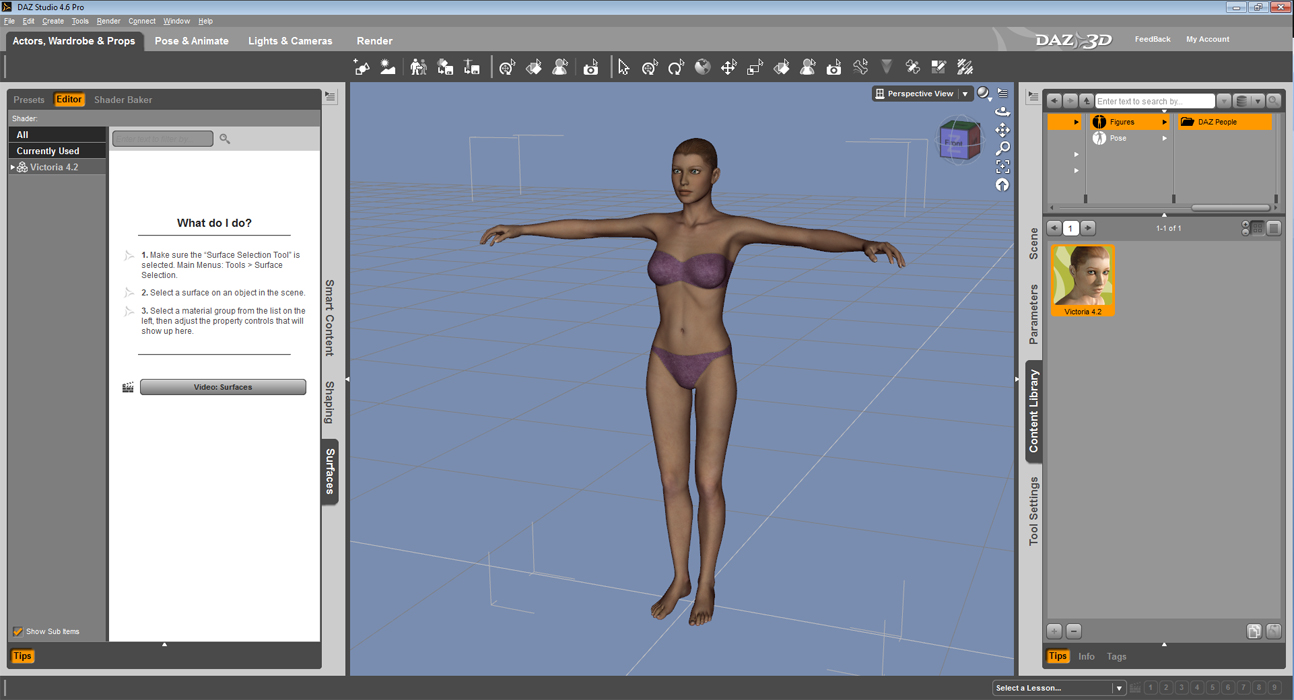
Task: Open the Shader Baker tab
Action: 123,100
